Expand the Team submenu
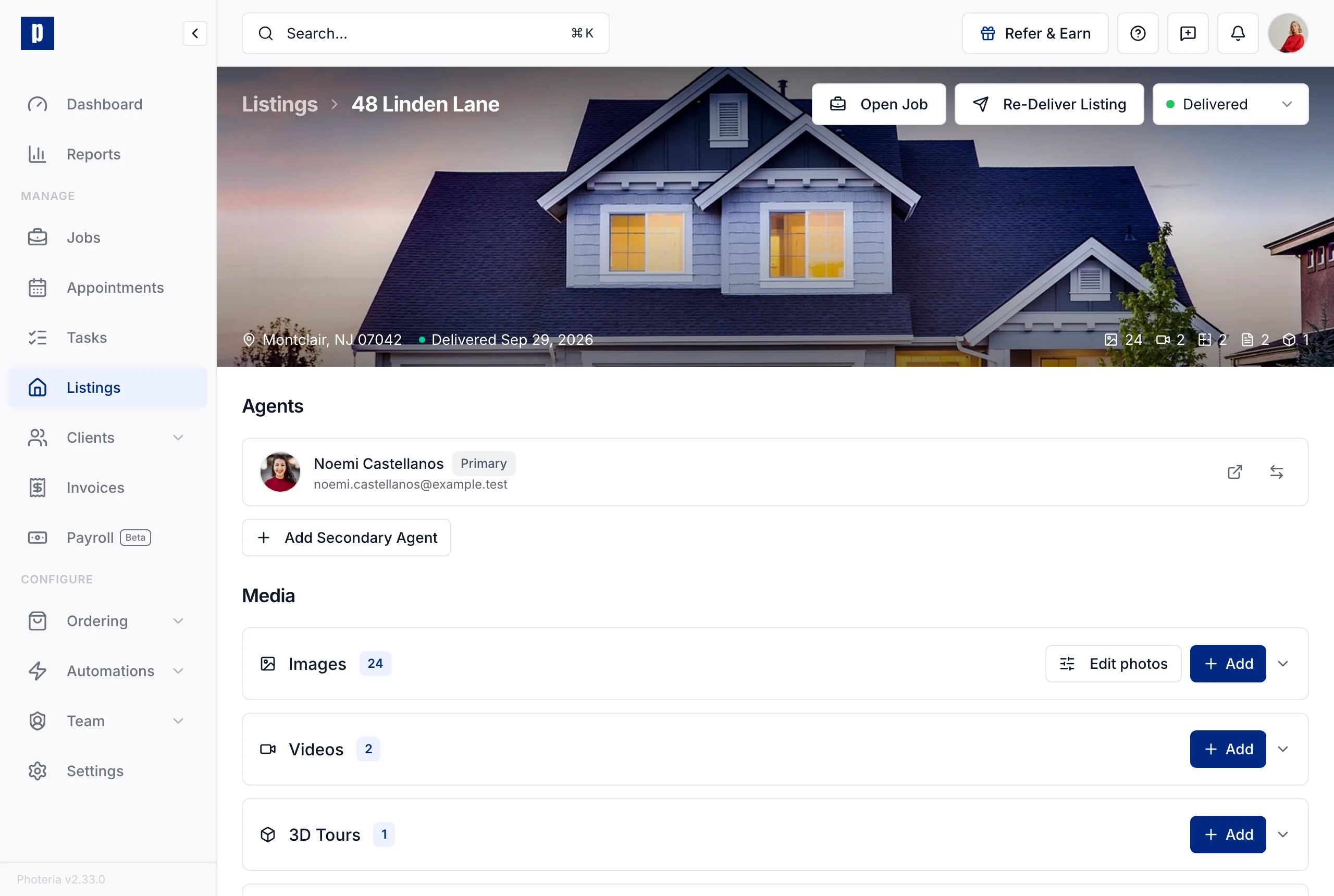The width and height of the screenshot is (1334, 896). (178, 721)
